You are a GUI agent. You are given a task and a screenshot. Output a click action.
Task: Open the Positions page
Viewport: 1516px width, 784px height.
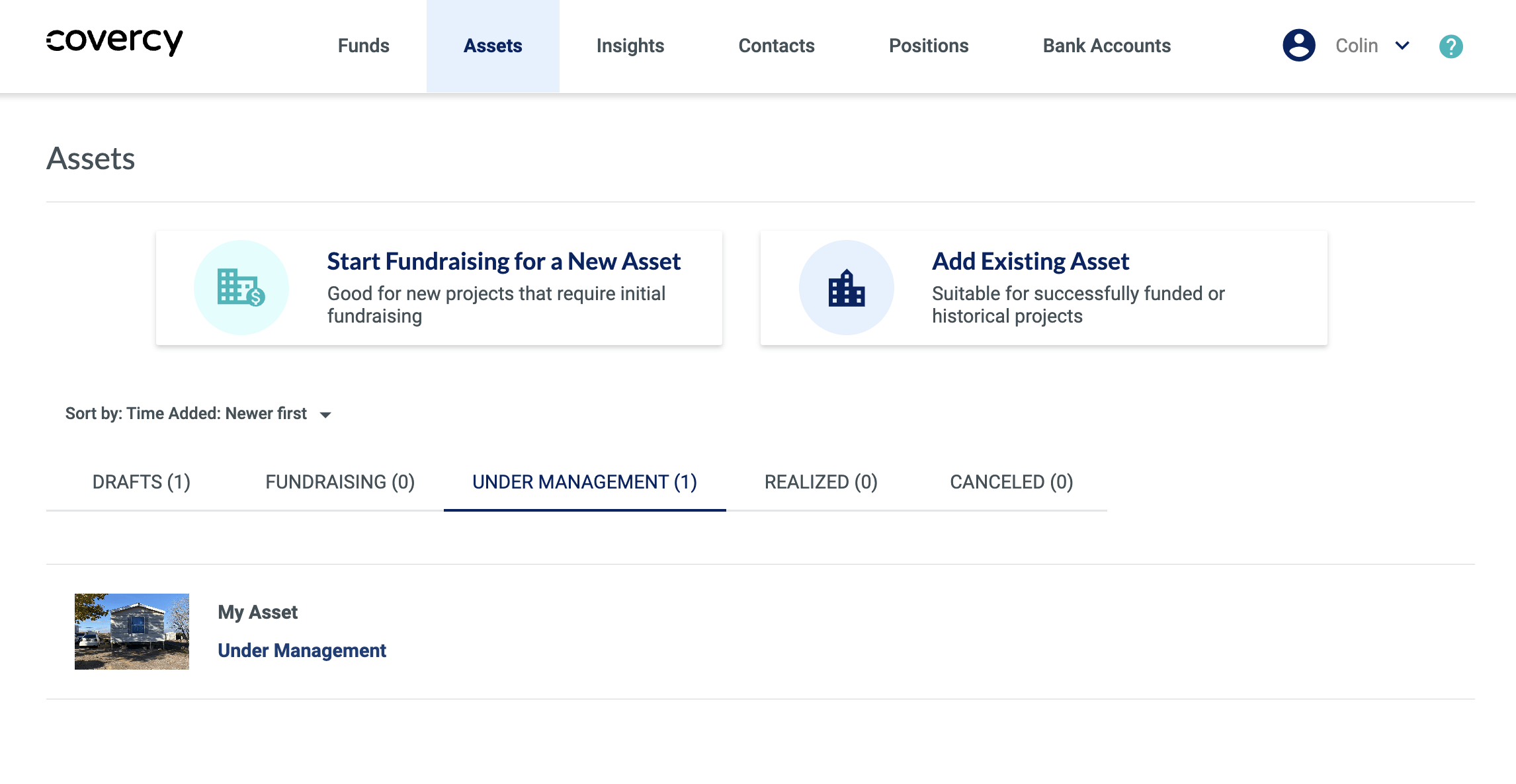pos(928,46)
